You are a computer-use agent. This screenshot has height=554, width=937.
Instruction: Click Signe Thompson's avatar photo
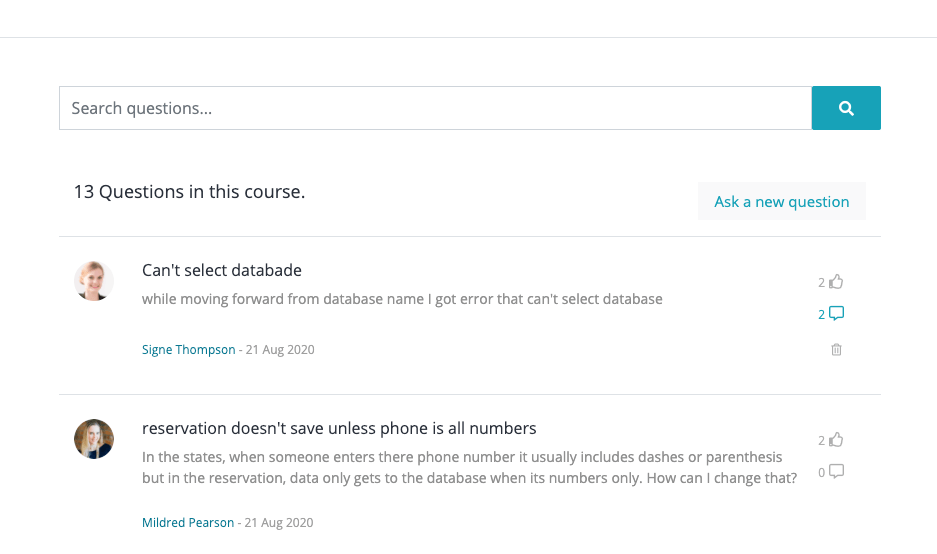(x=94, y=281)
